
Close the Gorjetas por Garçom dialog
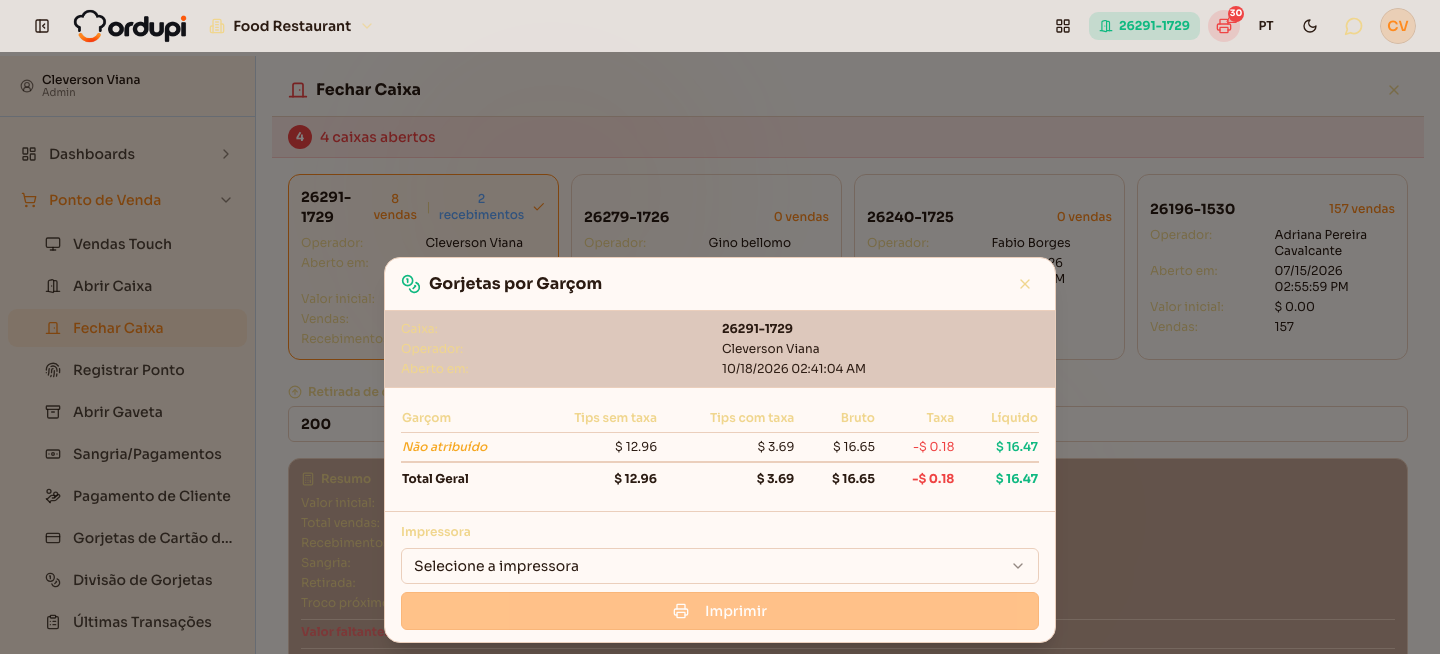[x=1024, y=284]
